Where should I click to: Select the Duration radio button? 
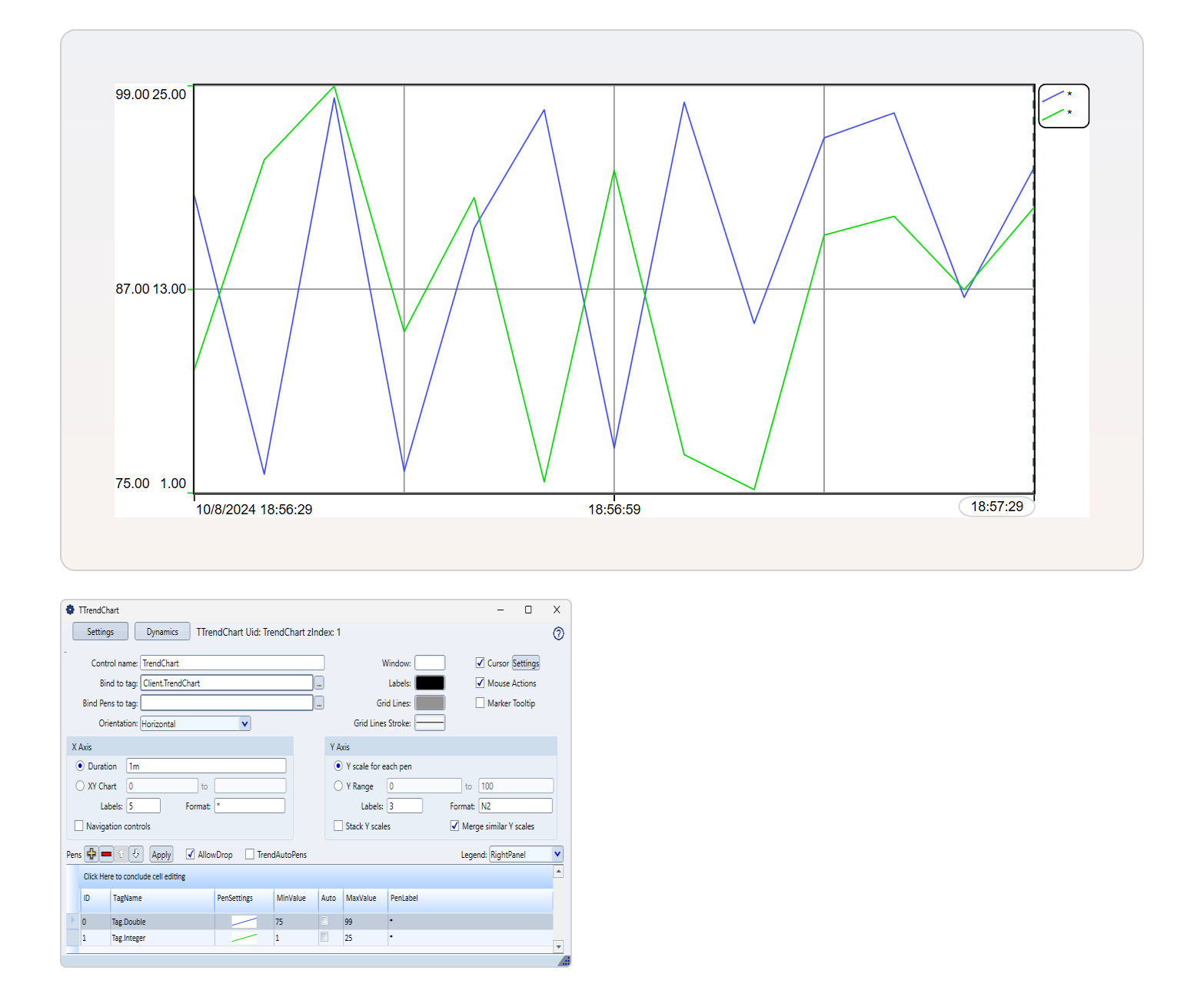pyautogui.click(x=80, y=766)
